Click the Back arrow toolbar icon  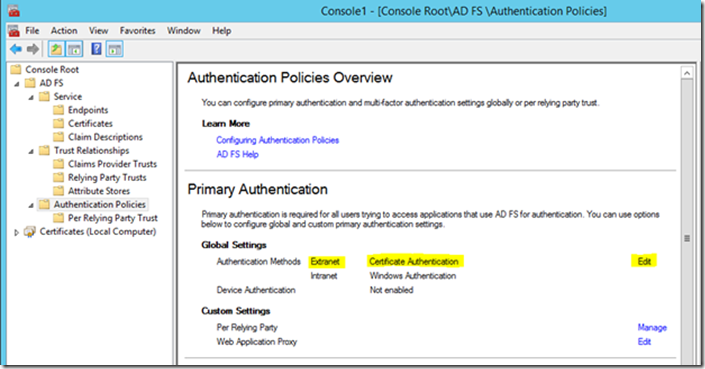[x=16, y=49]
